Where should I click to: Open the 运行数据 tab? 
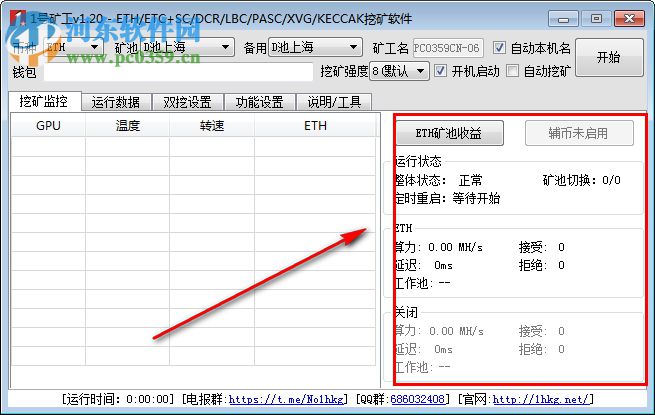coord(116,102)
